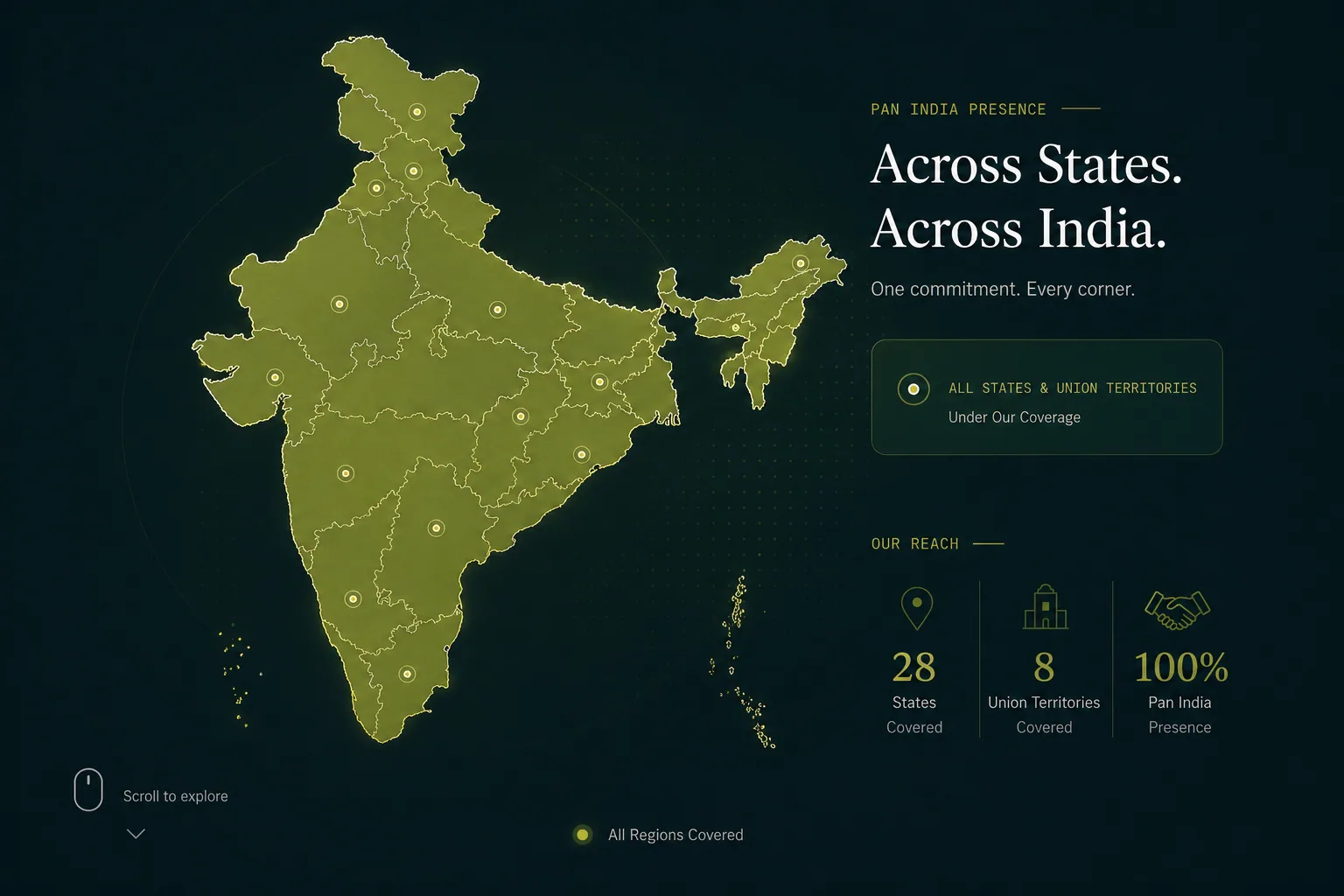
Task: Click One commitment. Every corner. tagline
Action: pos(1003,290)
